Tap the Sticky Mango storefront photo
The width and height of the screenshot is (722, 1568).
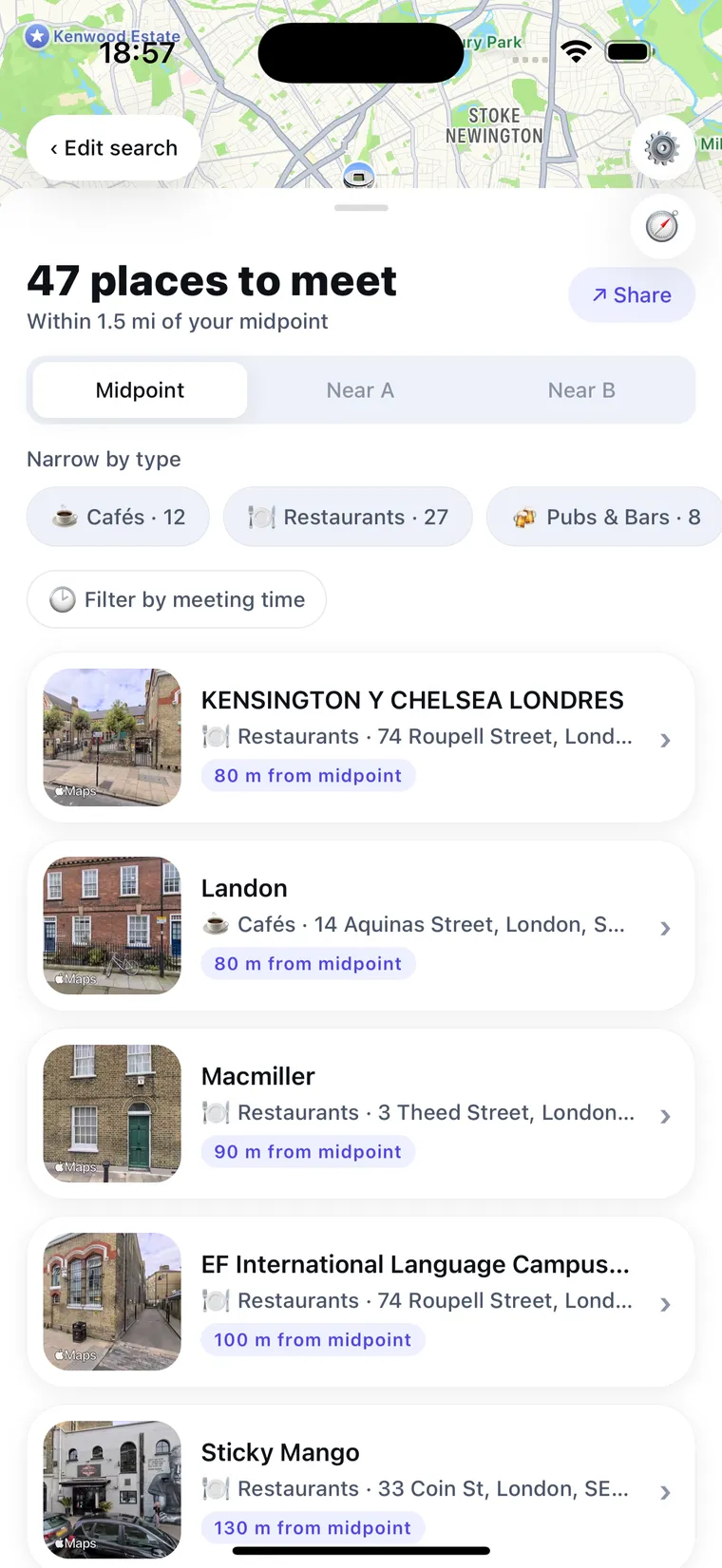pos(112,1489)
